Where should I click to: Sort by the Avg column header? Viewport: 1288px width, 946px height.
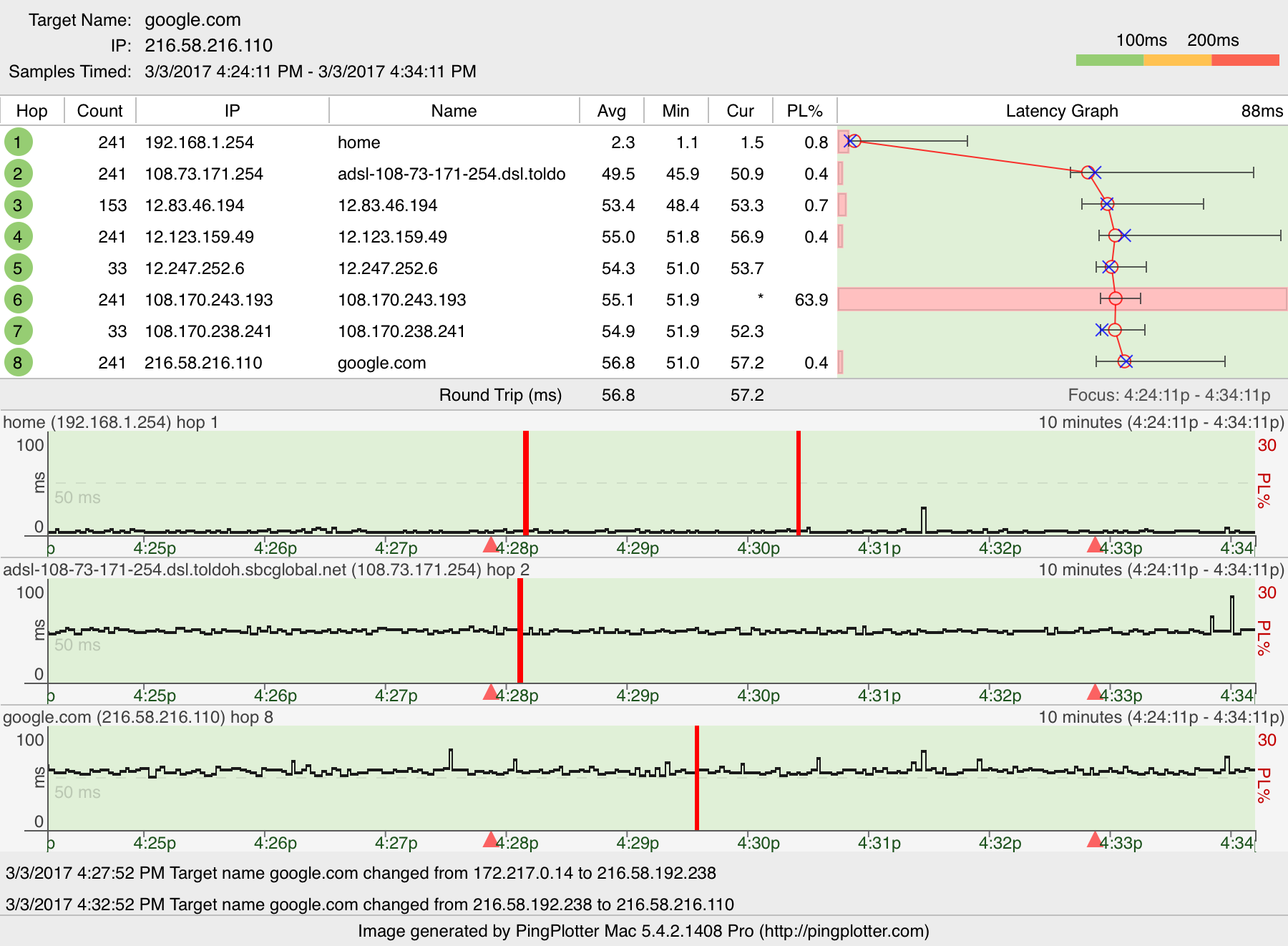(x=611, y=111)
